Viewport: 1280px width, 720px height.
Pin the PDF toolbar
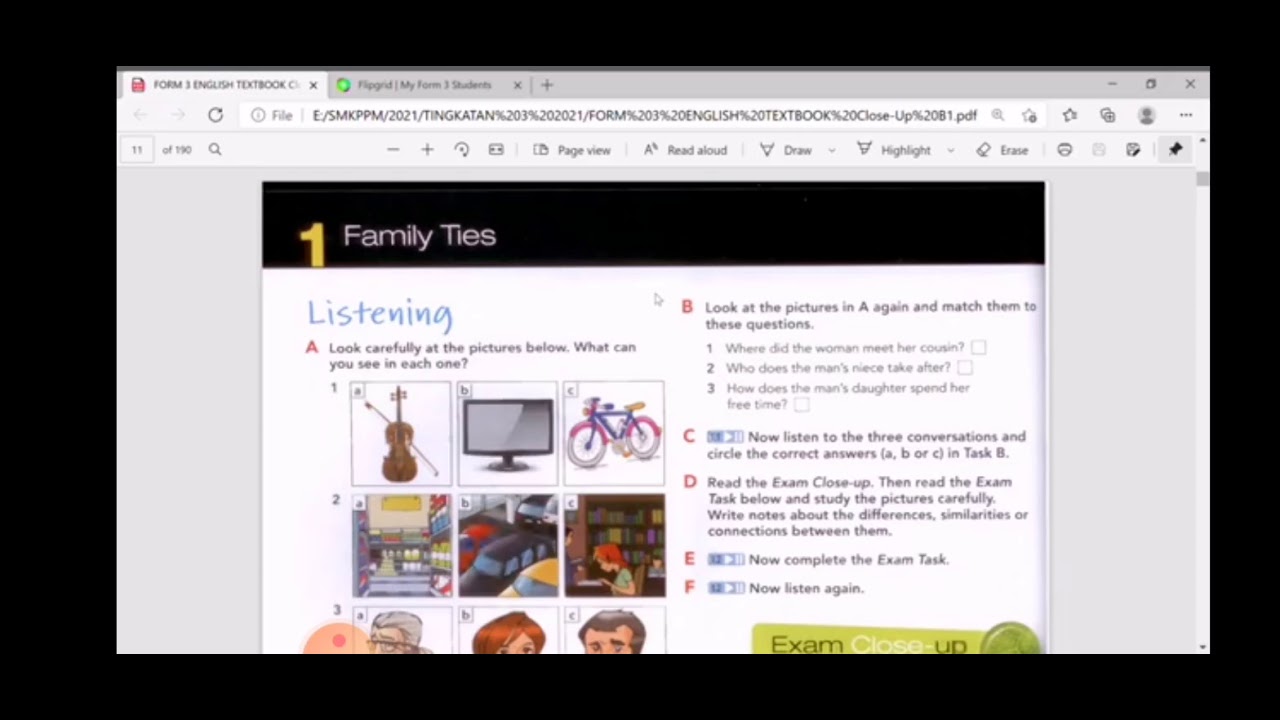(1175, 149)
